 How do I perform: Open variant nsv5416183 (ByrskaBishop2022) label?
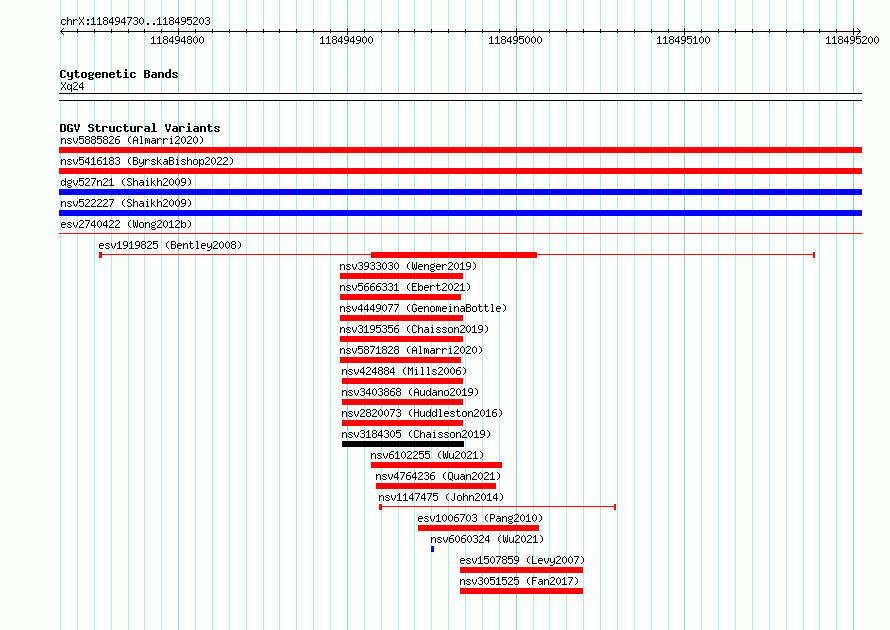coord(147,161)
